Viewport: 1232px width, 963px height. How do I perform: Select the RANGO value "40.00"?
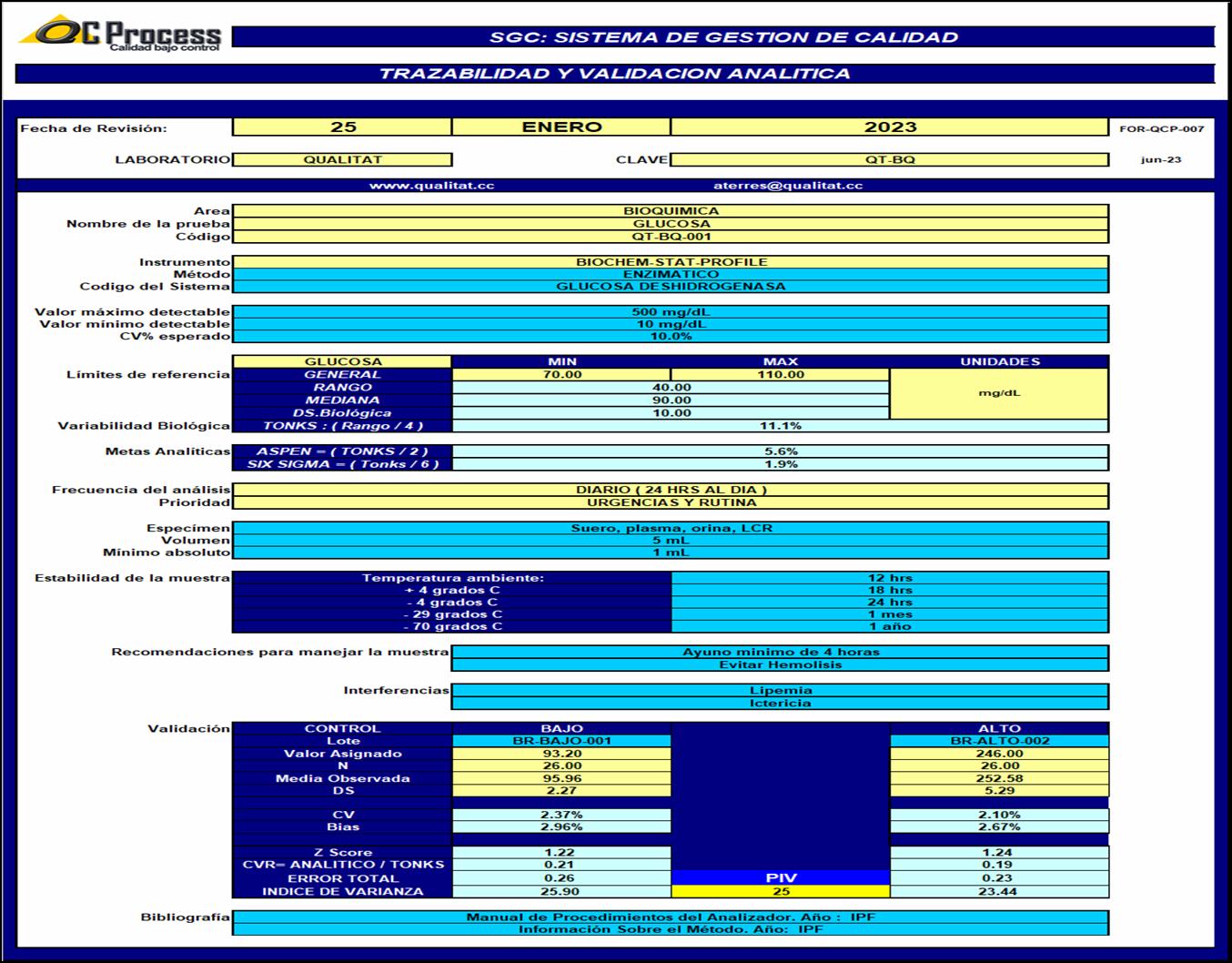671,387
